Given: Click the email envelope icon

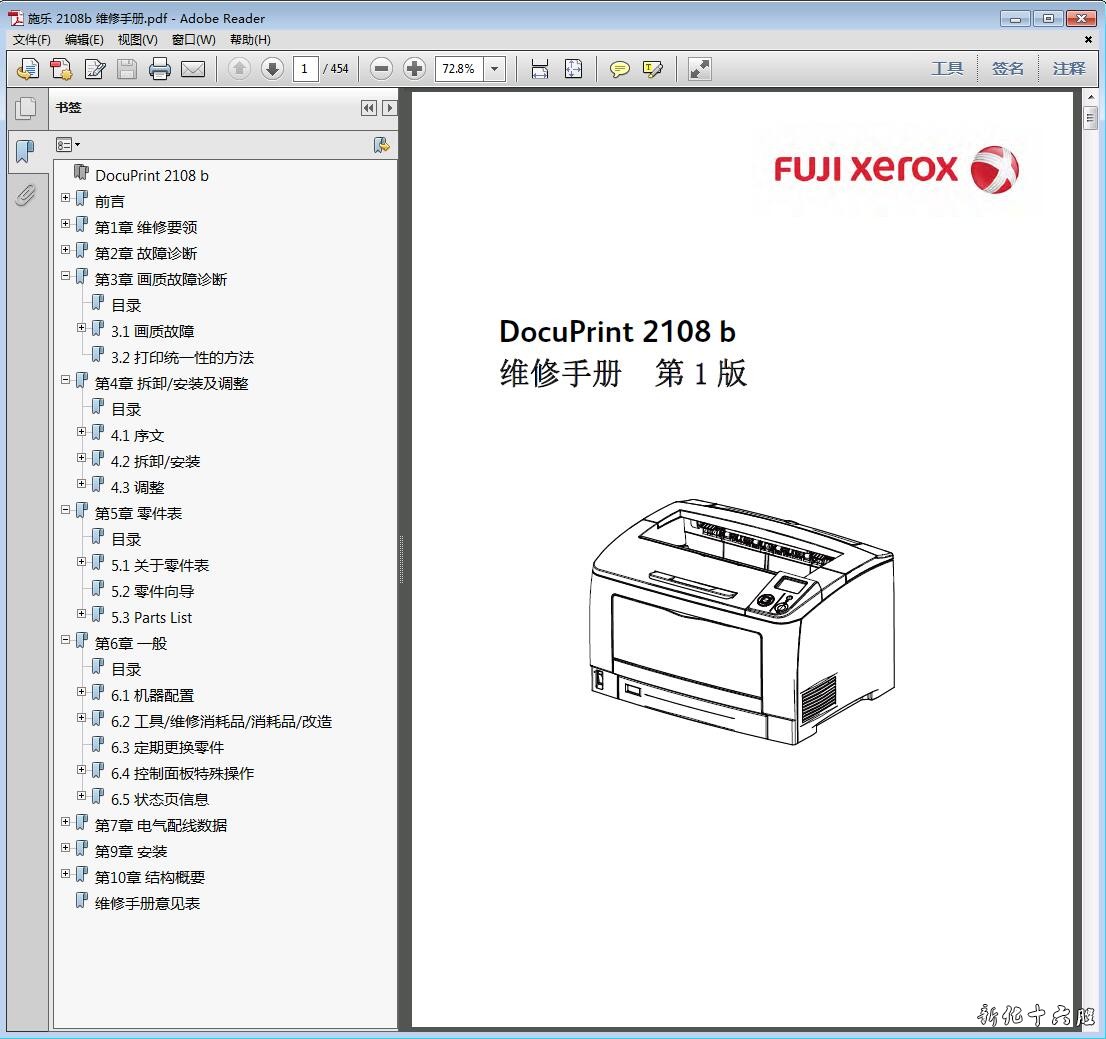Looking at the screenshot, I should click(x=193, y=69).
